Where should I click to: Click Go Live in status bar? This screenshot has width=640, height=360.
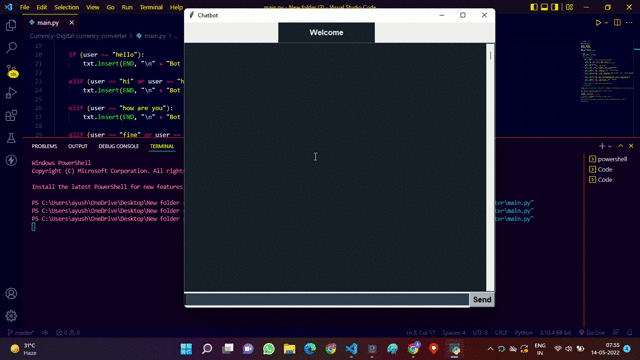coord(592,333)
